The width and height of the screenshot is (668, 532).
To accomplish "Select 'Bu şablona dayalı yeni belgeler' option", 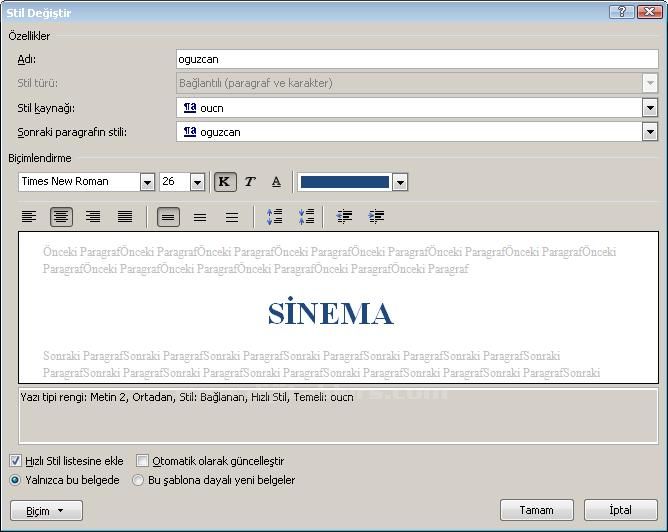I will click(138, 480).
